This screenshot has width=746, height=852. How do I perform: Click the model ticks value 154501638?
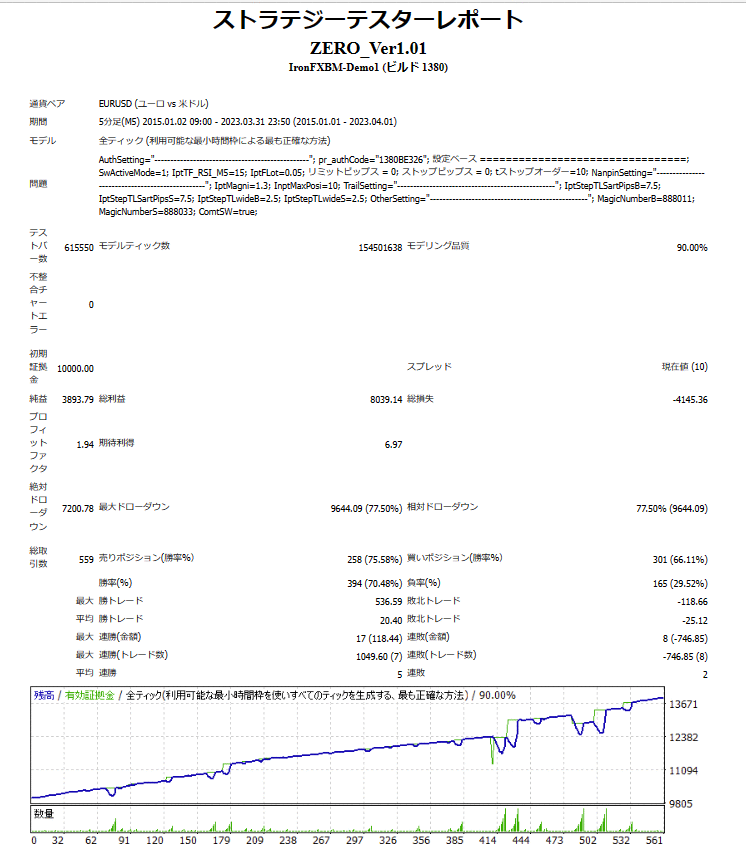coord(380,248)
